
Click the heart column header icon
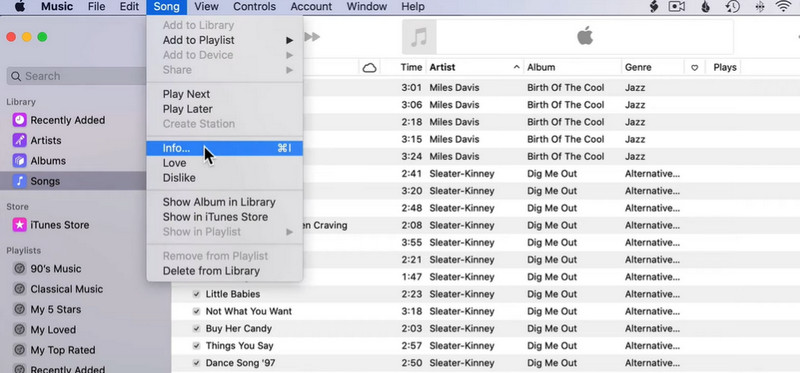(x=694, y=67)
